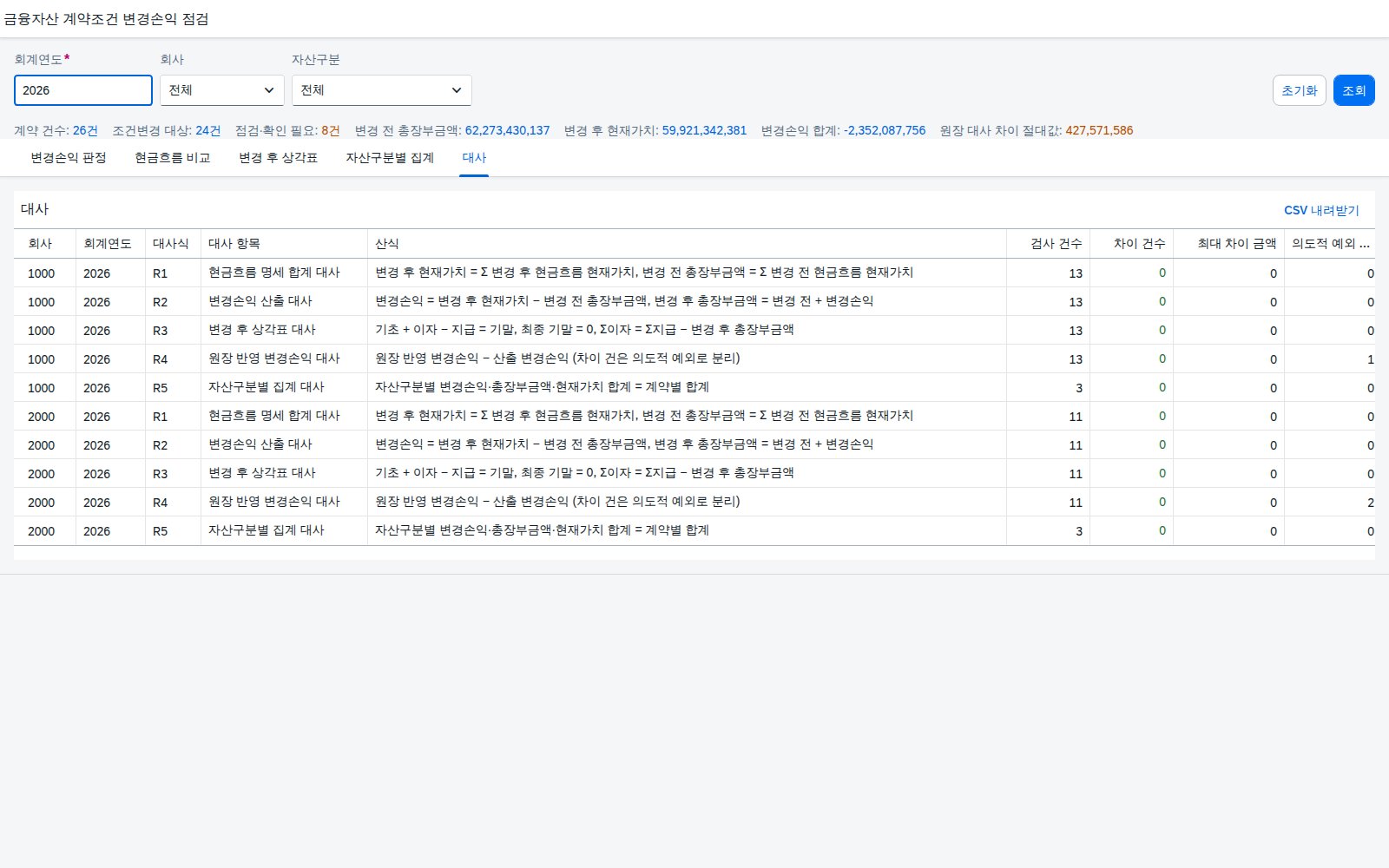Image resolution: width=1389 pixels, height=868 pixels.
Task: Click the 산식 column header
Action: click(688, 244)
